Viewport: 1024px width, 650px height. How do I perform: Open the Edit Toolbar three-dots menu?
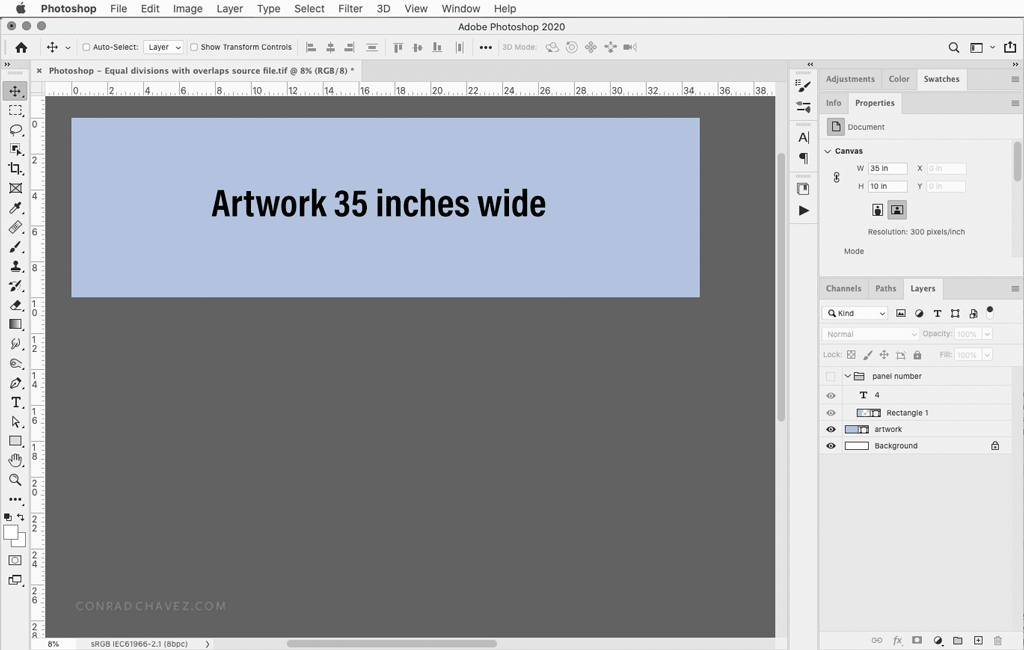[16, 499]
